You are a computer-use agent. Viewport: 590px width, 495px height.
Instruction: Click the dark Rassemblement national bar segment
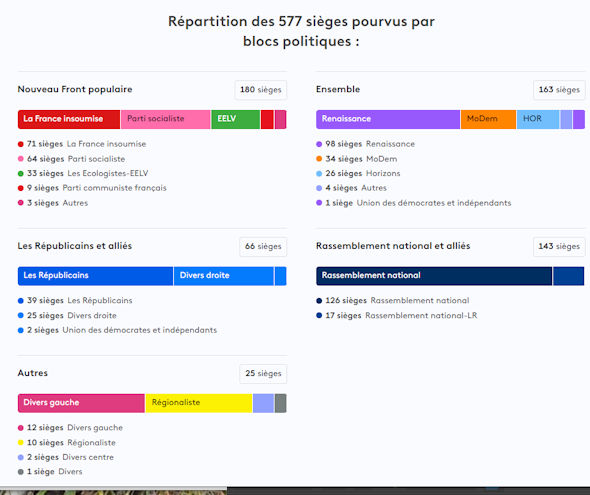pyautogui.click(x=434, y=276)
